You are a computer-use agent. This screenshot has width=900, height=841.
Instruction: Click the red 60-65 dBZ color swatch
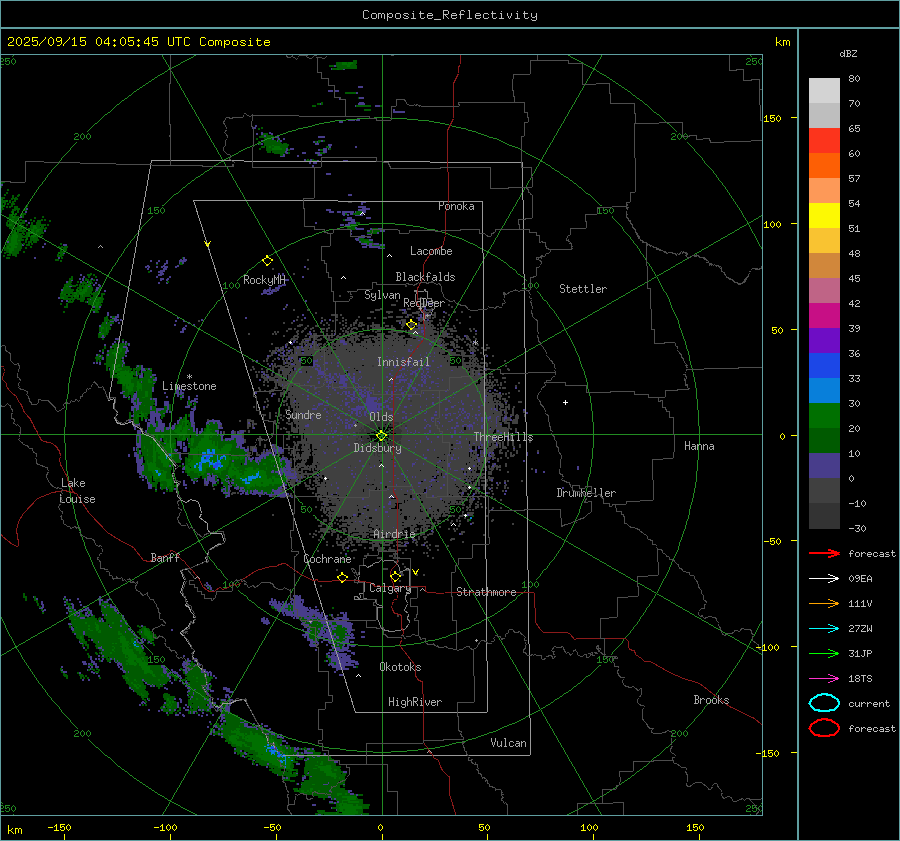click(x=824, y=141)
